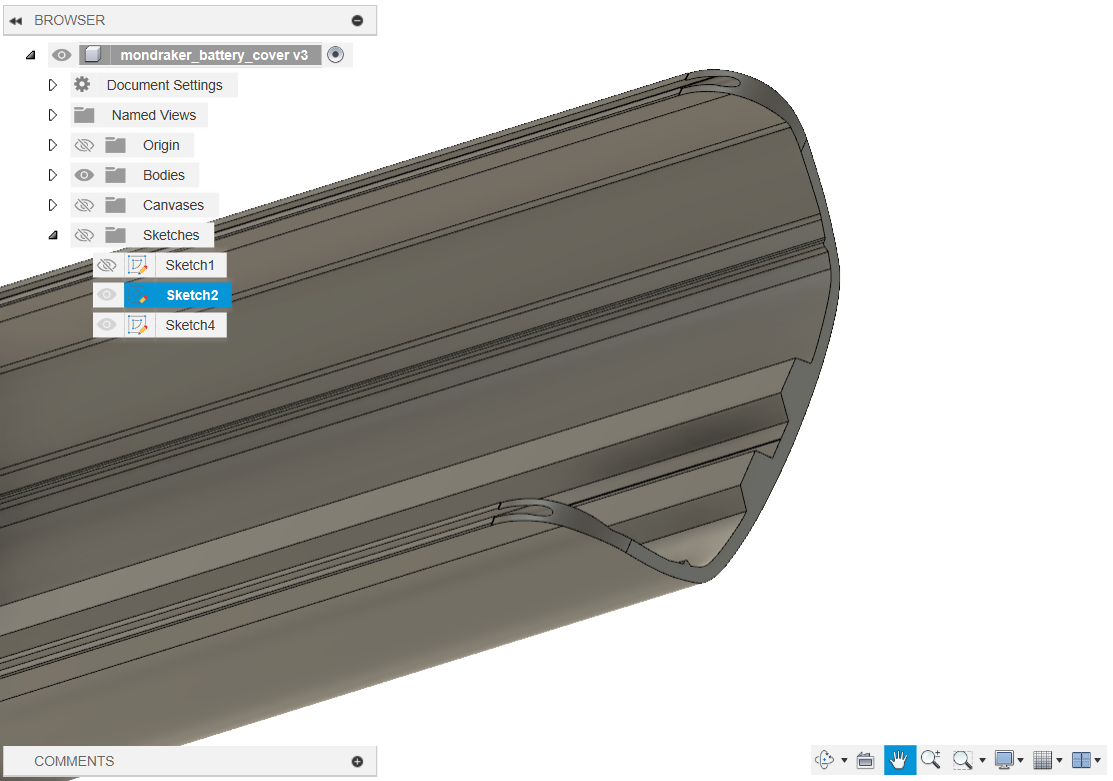Expand the Document Settings node
This screenshot has width=1113, height=781.
pos(53,85)
